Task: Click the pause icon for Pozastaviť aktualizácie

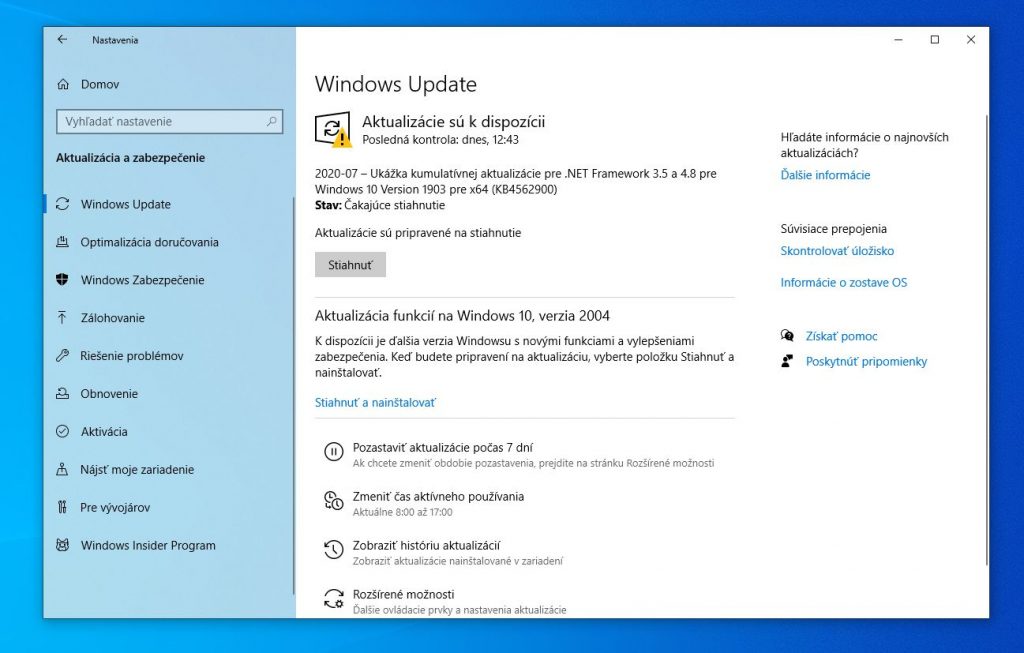Action: (333, 453)
